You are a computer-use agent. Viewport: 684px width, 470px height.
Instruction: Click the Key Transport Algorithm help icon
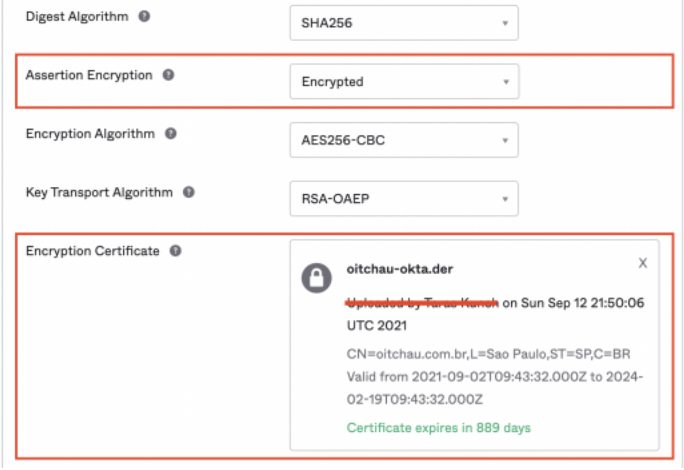(188, 192)
